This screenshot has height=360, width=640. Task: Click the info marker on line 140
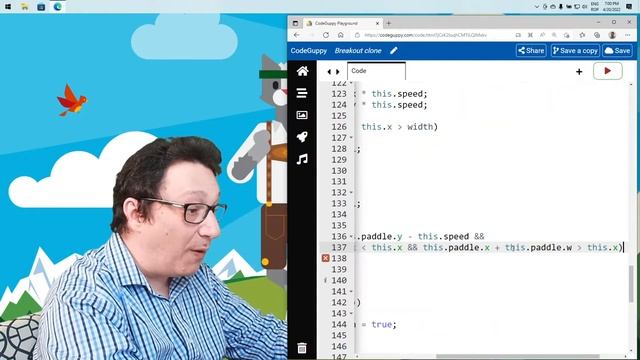[325, 280]
